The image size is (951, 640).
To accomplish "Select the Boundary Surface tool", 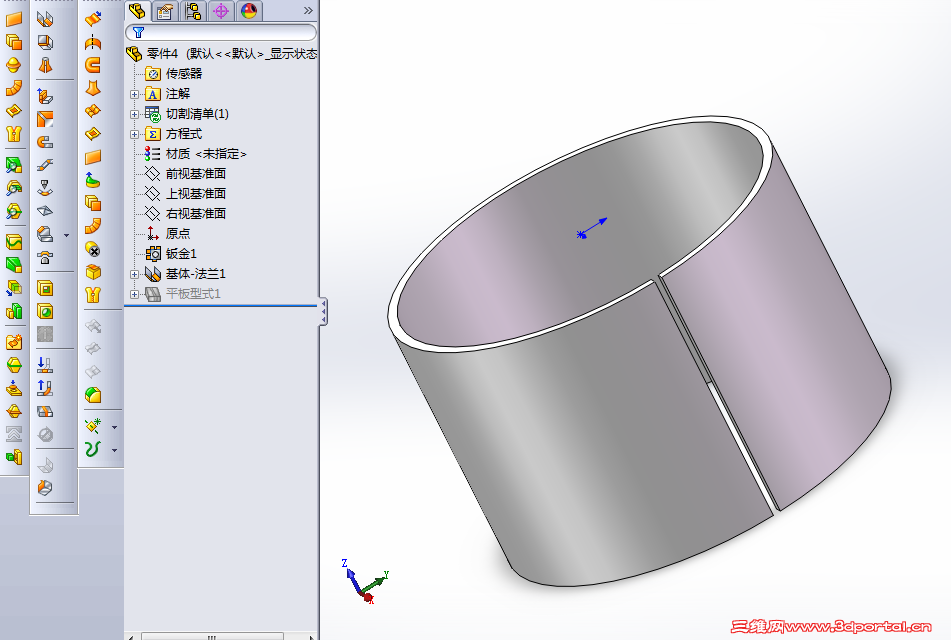I will 93,111.
